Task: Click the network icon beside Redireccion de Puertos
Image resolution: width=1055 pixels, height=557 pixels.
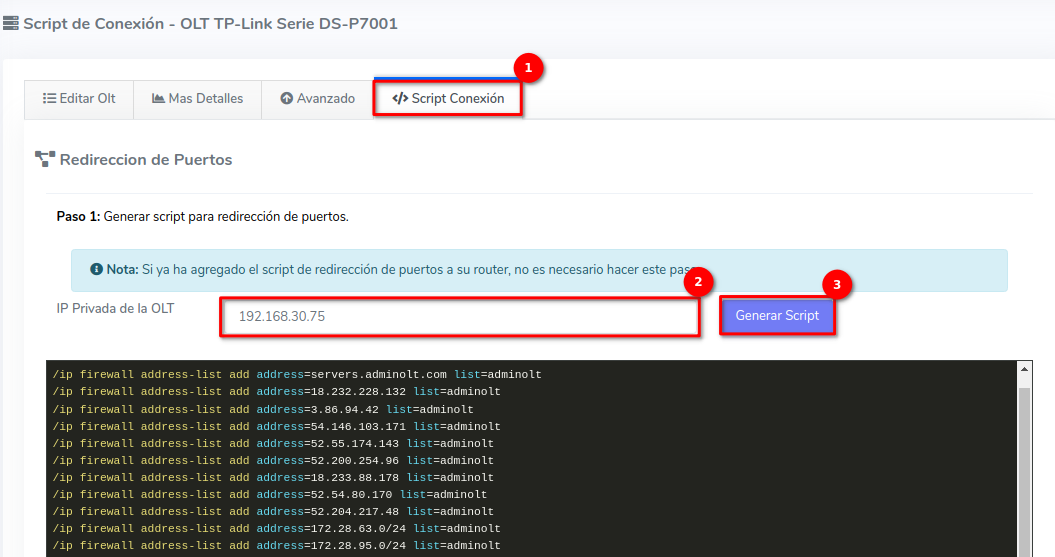Action: click(45, 159)
